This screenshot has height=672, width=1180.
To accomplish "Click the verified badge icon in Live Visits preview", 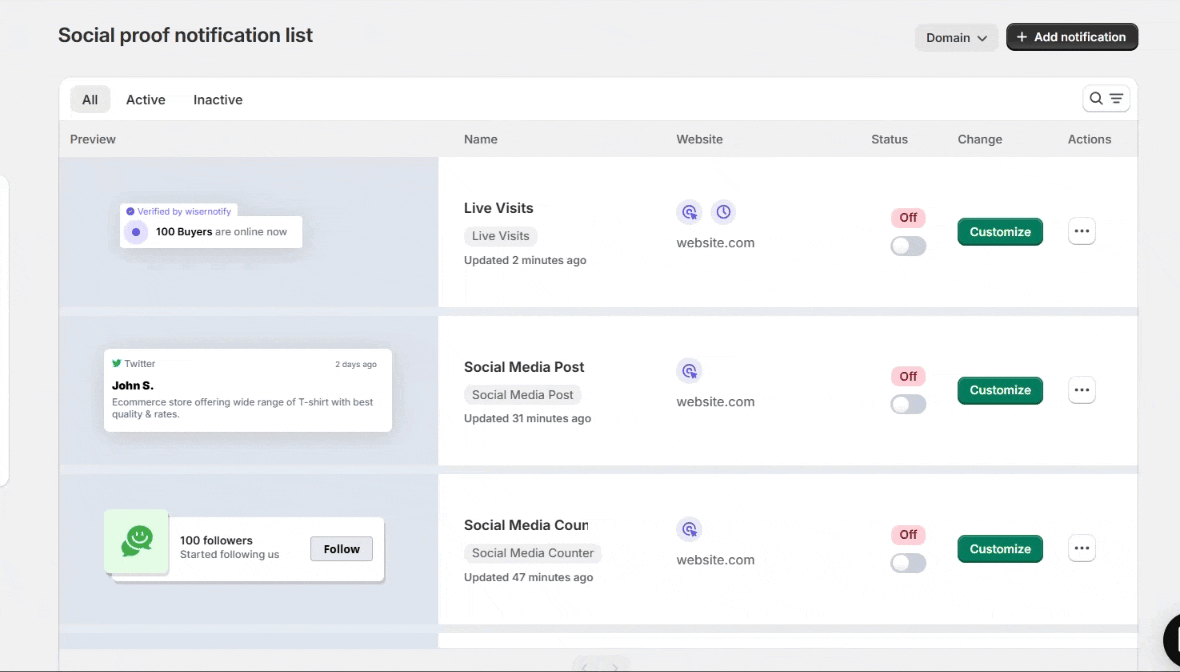I will (x=130, y=211).
